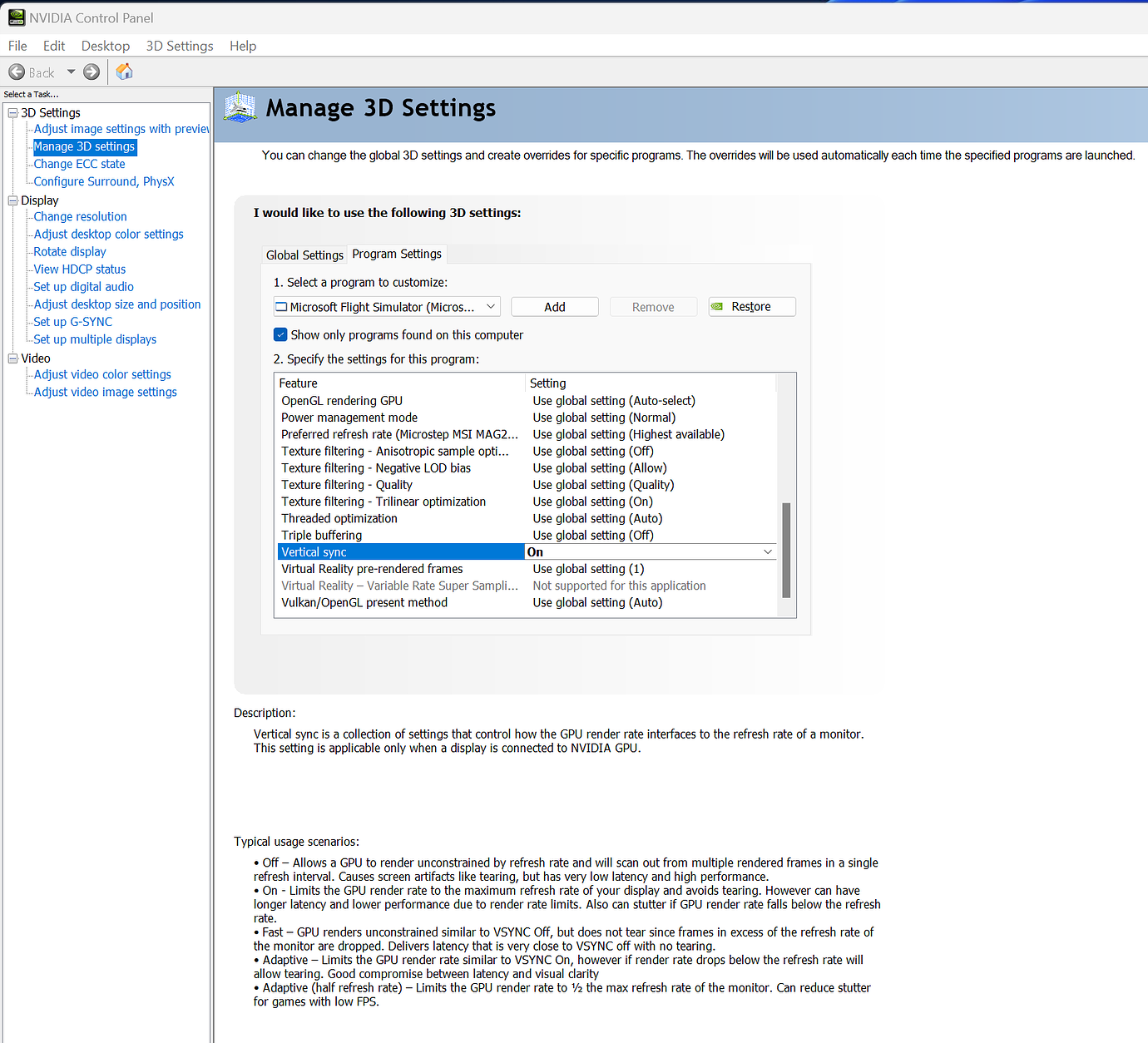Collapse the Video tree section
The width and height of the screenshot is (1148, 1043).
coord(12,358)
